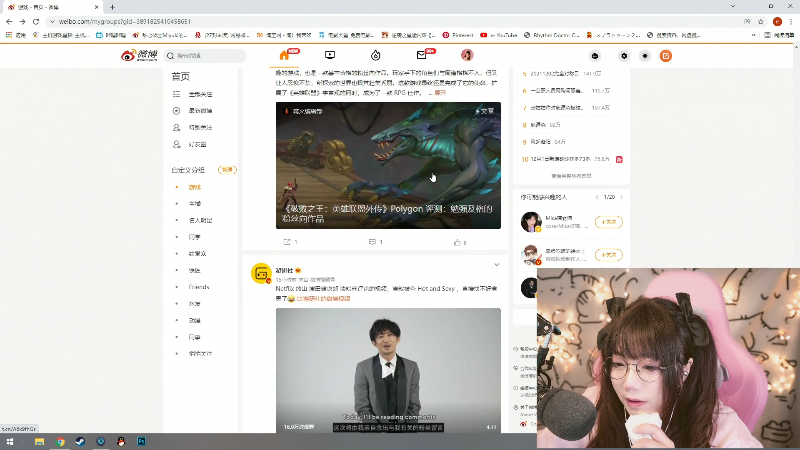Open the orange hashtag link in the video post
This screenshot has width=800, height=450.
[x=323, y=298]
